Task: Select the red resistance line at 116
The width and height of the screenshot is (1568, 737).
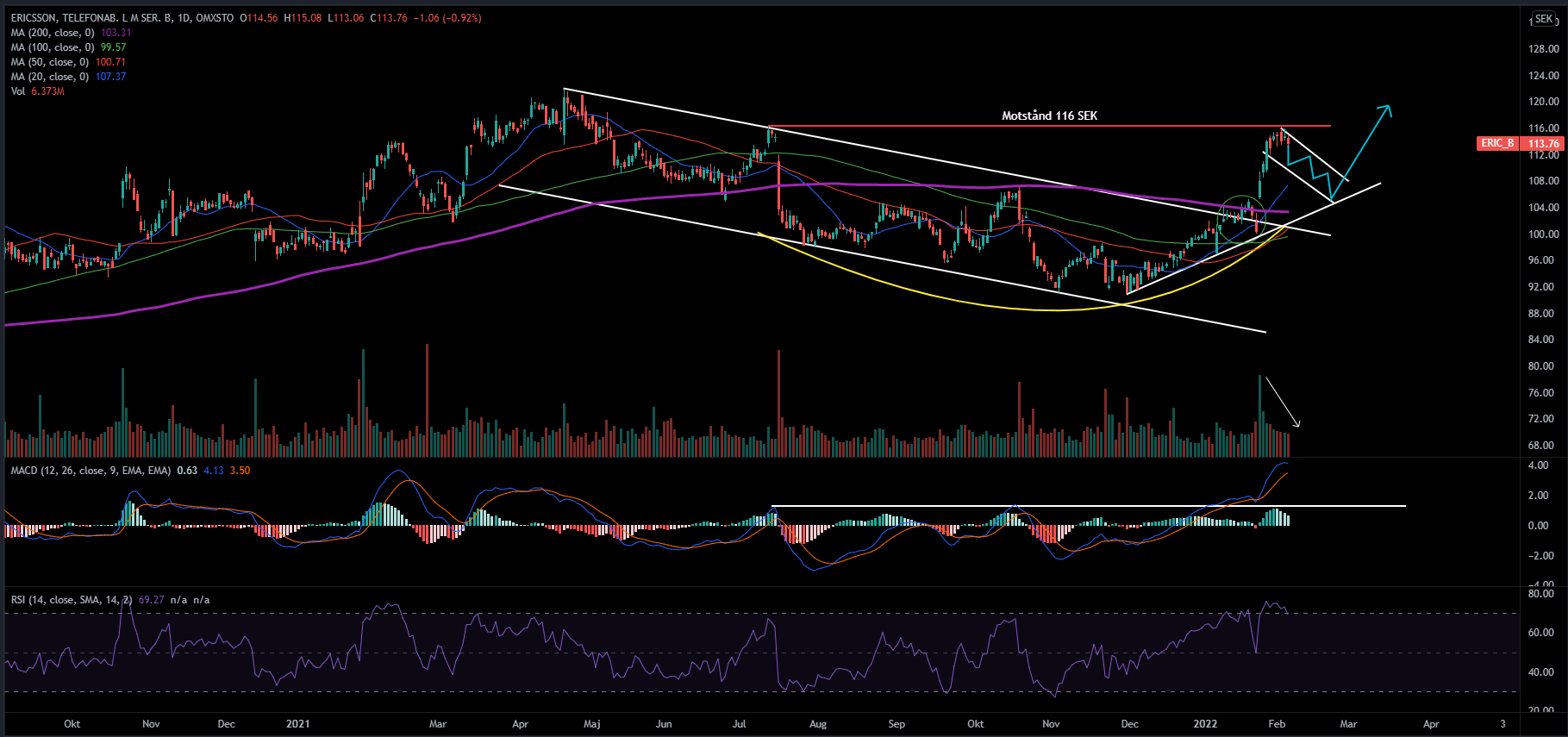Action: click(1034, 127)
